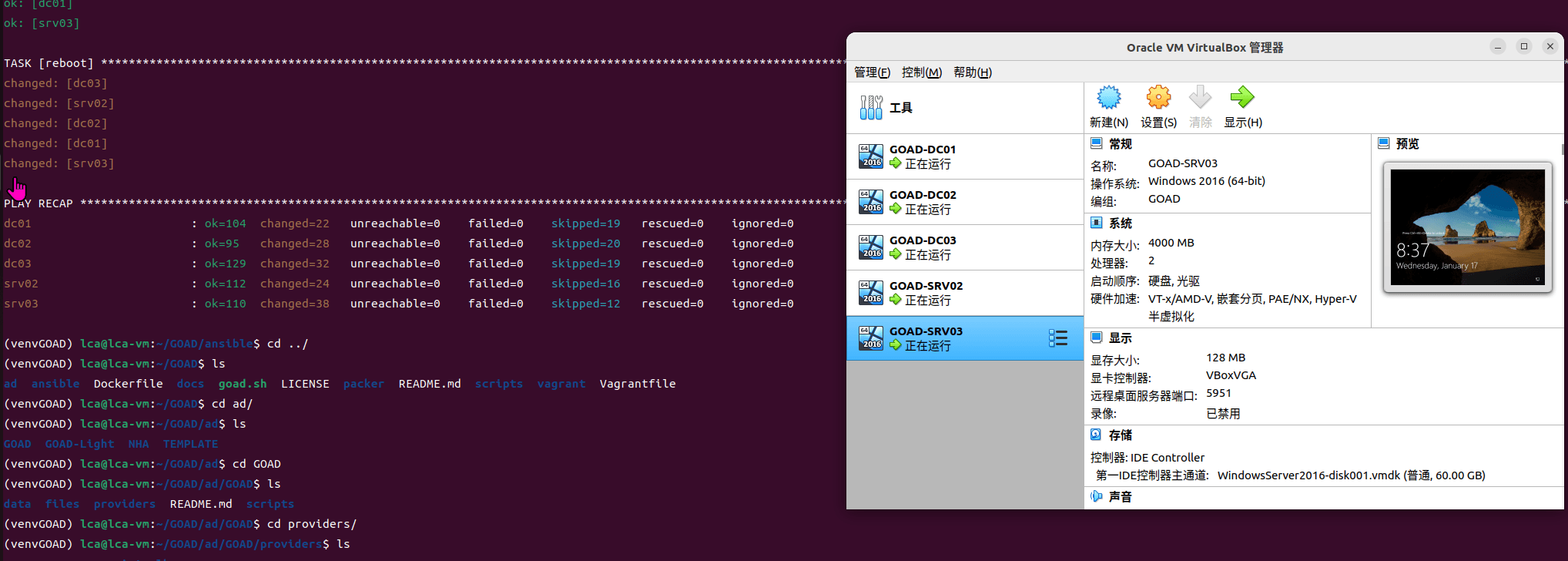Screen dimensions: 1568x561
Task: Select GOAD-DC02 virtual machine
Action: 965,202
